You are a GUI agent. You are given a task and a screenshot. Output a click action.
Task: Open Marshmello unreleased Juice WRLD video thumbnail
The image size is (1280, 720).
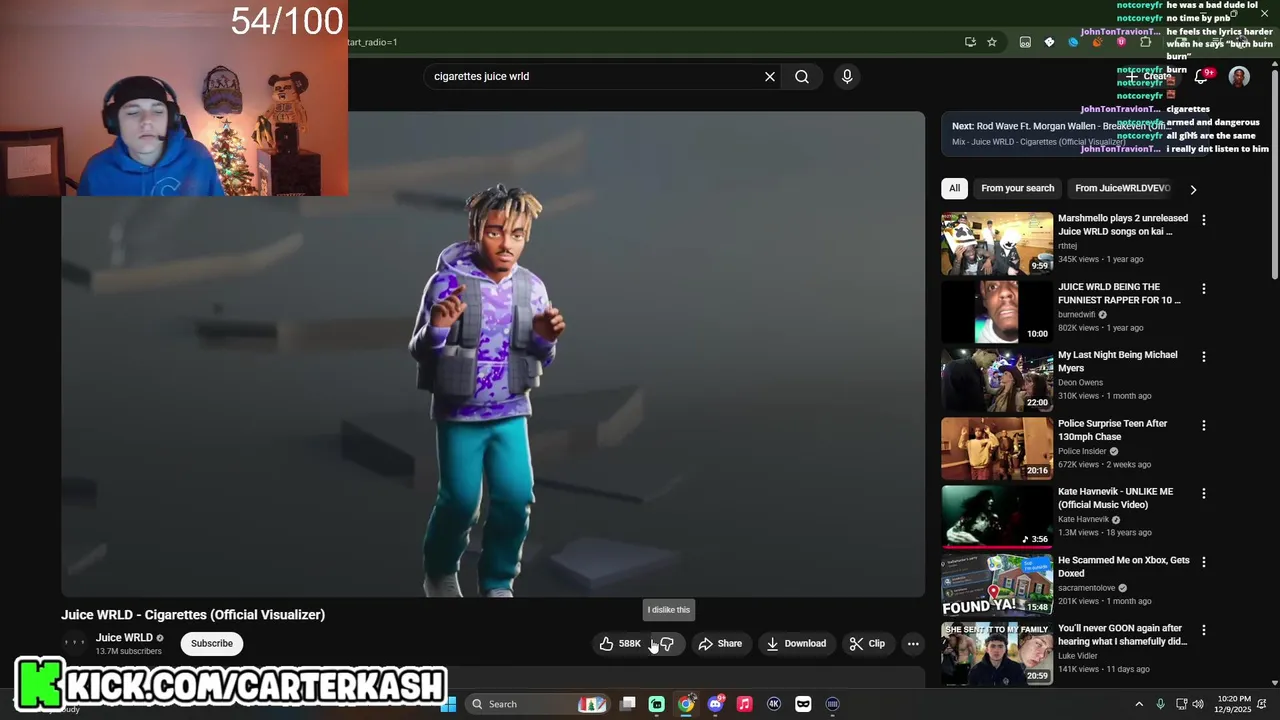coord(996,243)
